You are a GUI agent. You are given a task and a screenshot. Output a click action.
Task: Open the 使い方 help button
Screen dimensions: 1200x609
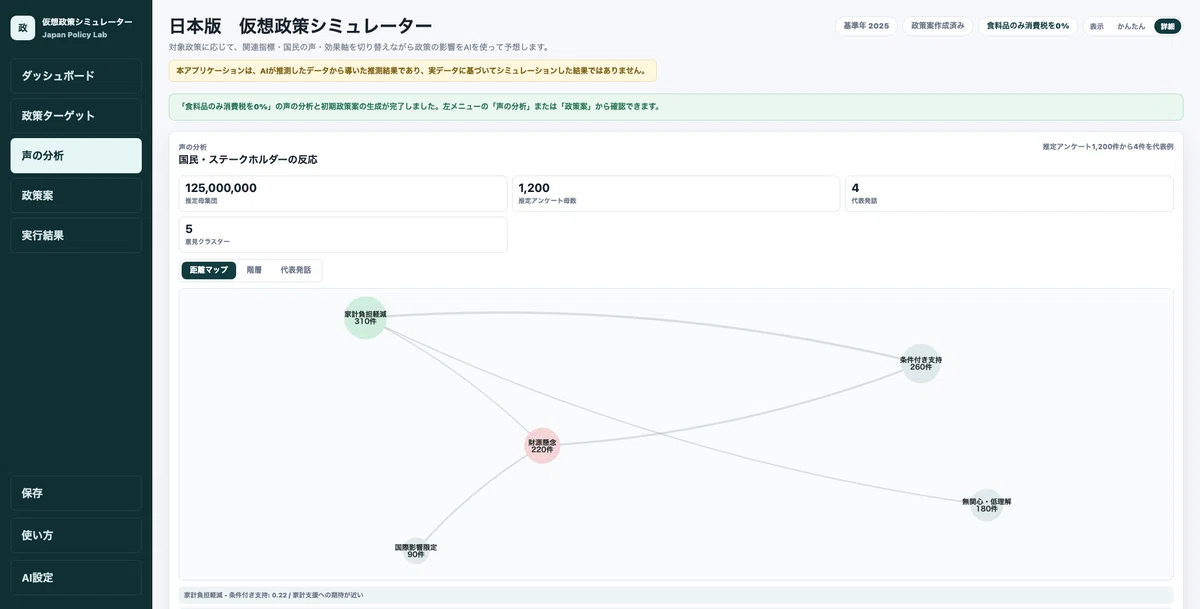pos(76,535)
